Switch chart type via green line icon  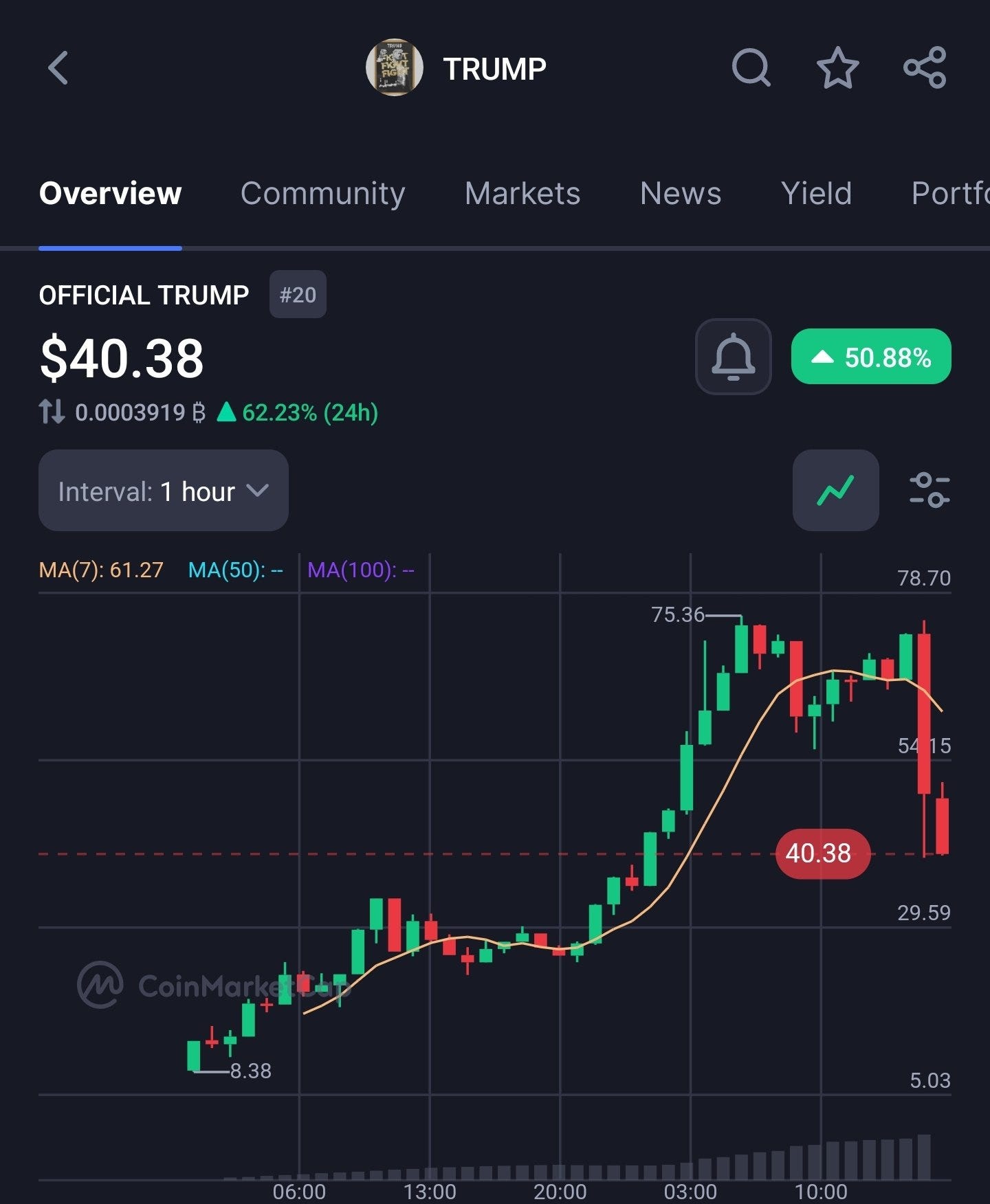(835, 490)
